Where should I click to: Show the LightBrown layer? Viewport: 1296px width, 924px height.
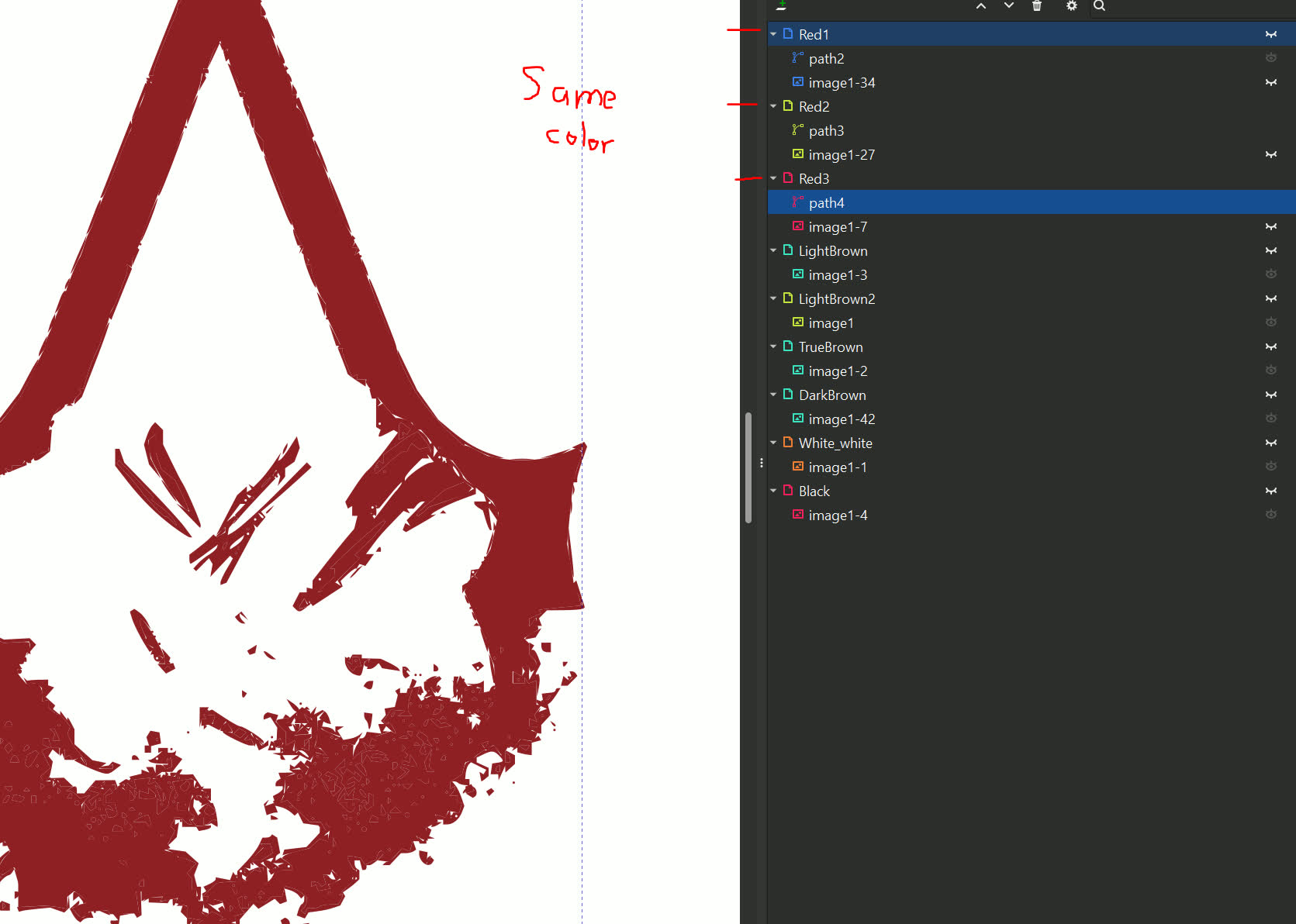(x=1271, y=250)
